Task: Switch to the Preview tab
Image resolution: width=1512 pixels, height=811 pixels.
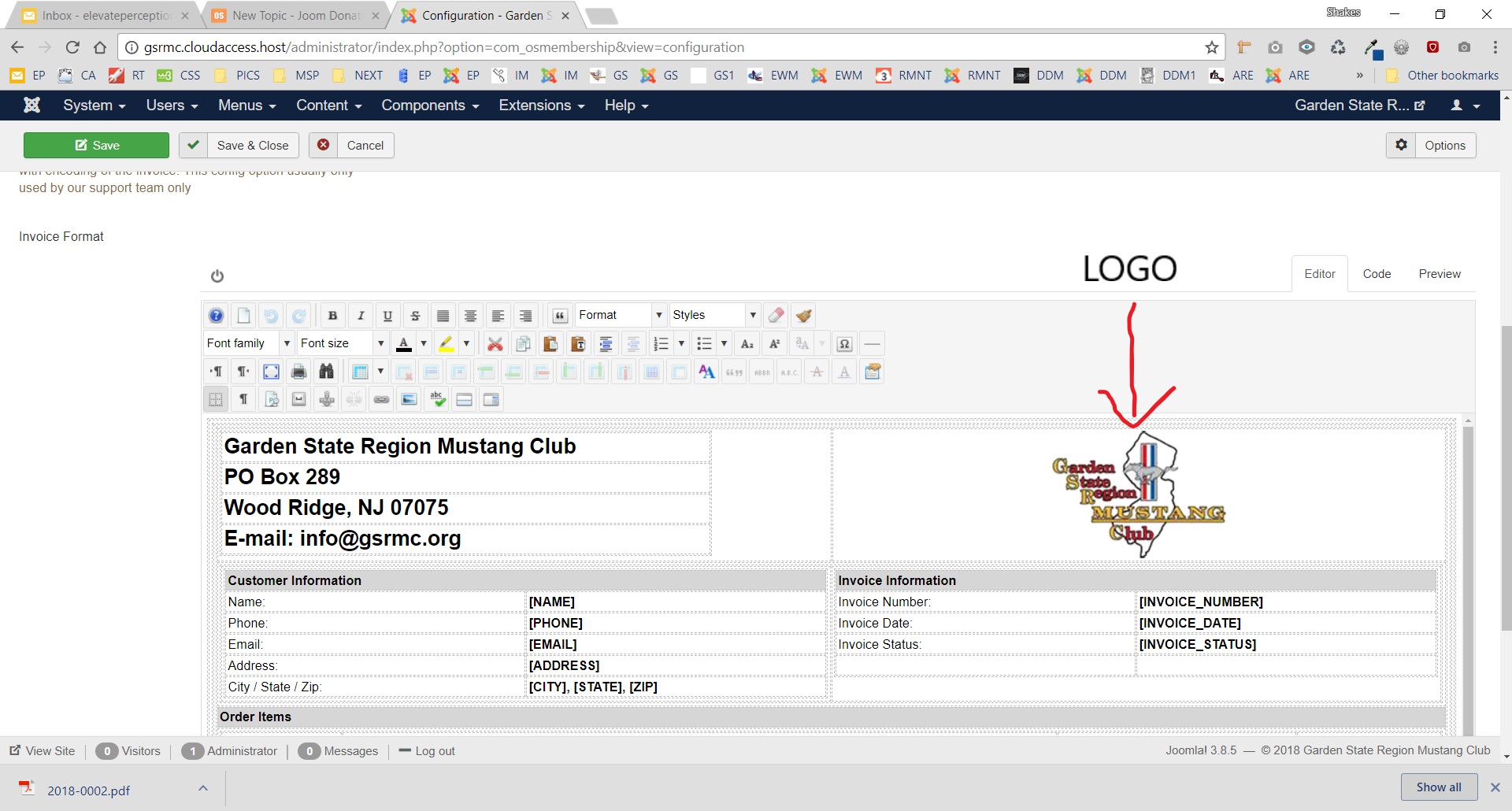Action: 1440,274
